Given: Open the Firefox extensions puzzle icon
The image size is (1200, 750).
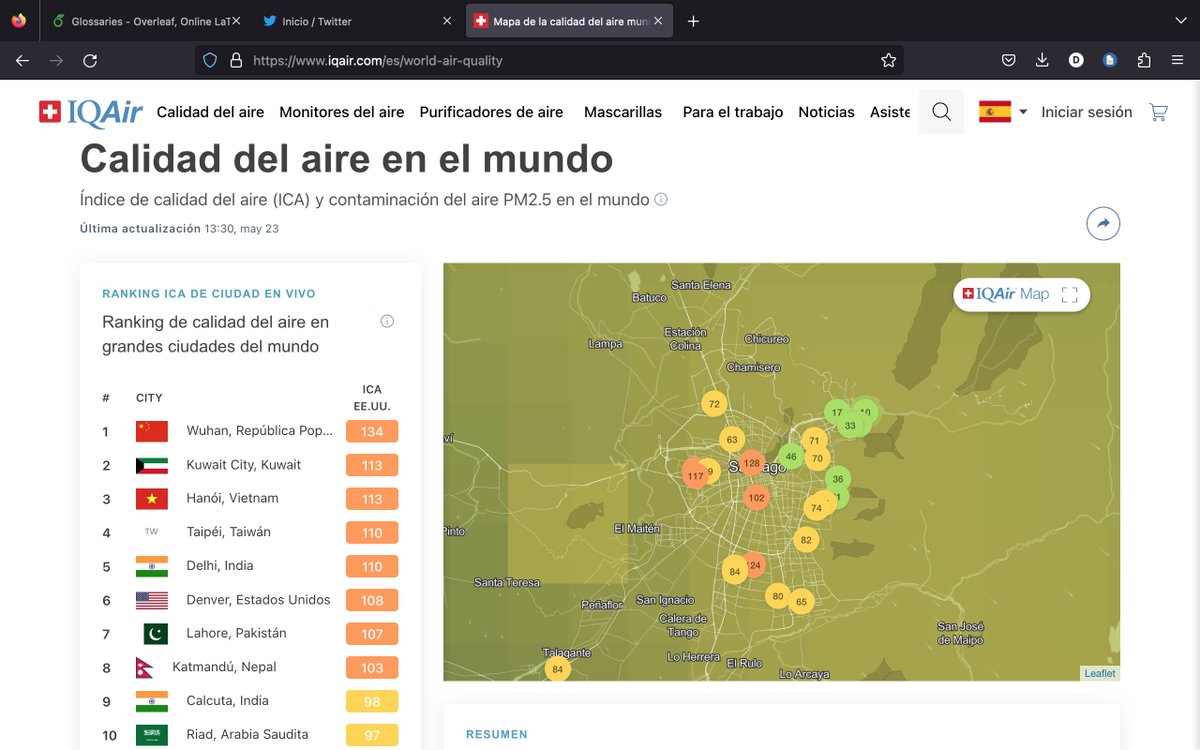Looking at the screenshot, I should 1144,60.
